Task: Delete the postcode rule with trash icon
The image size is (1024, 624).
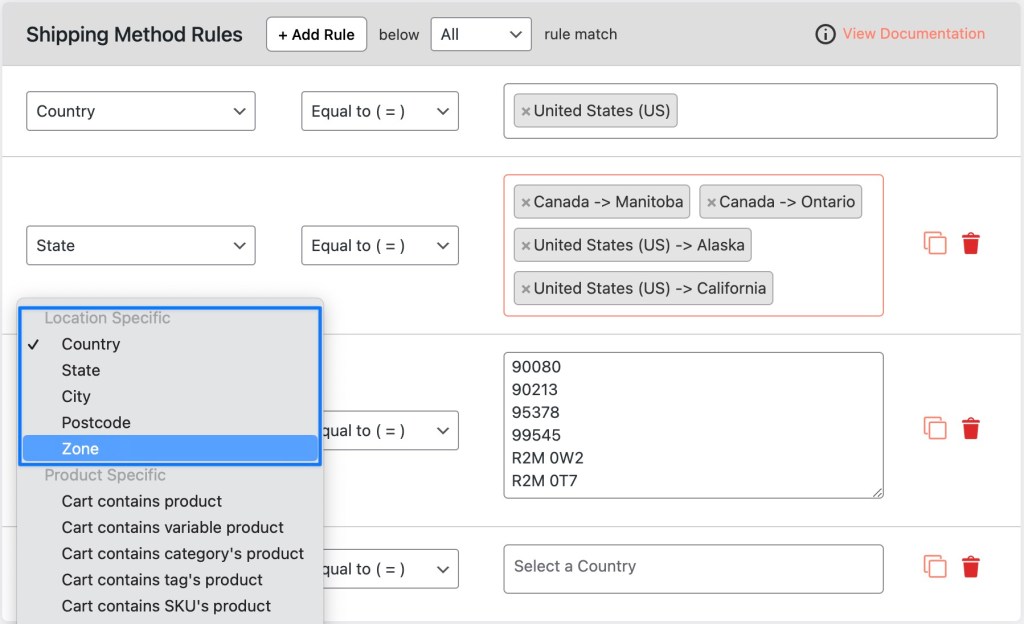Action: [x=970, y=429]
